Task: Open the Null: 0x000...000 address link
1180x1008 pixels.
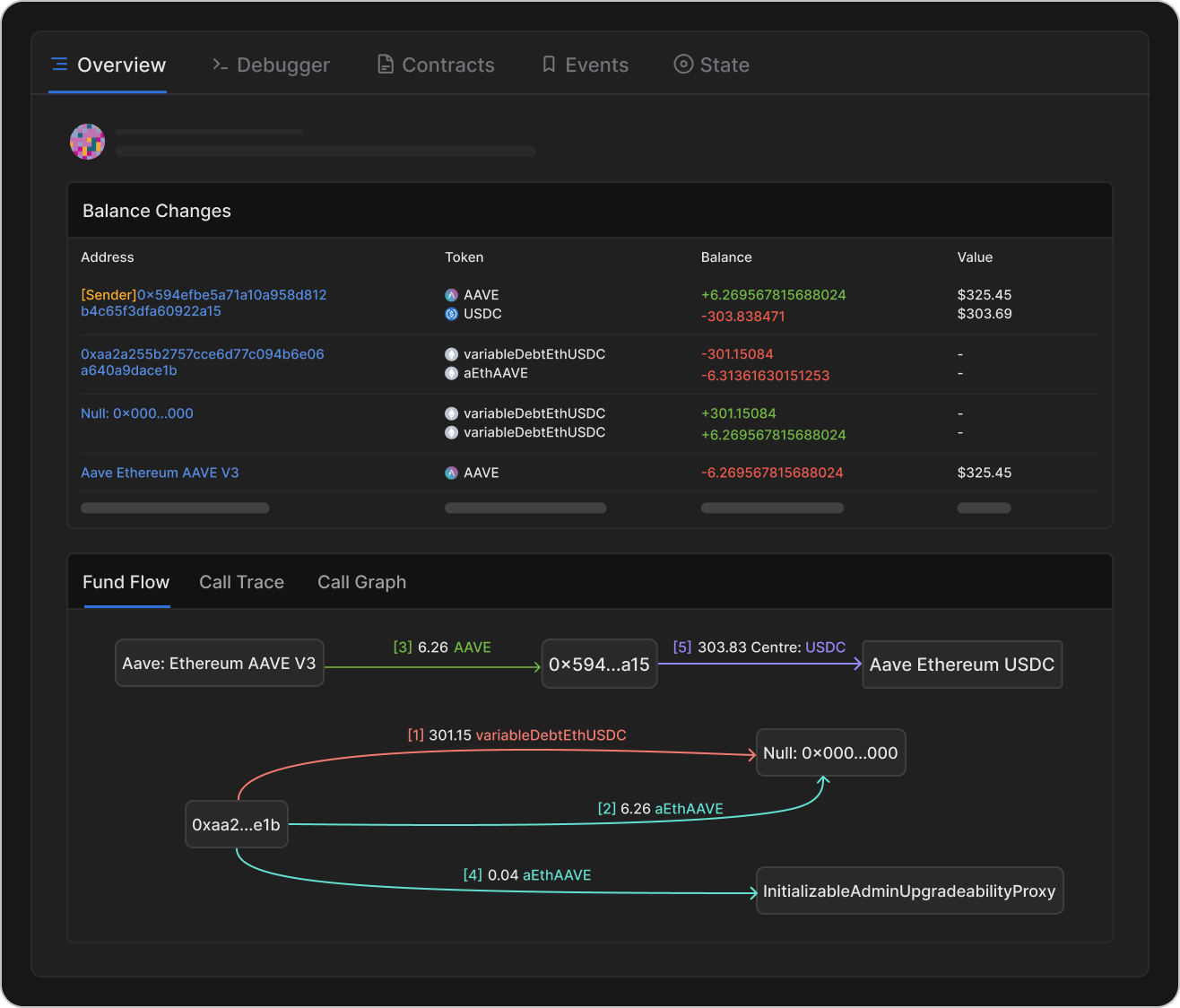Action: [137, 413]
